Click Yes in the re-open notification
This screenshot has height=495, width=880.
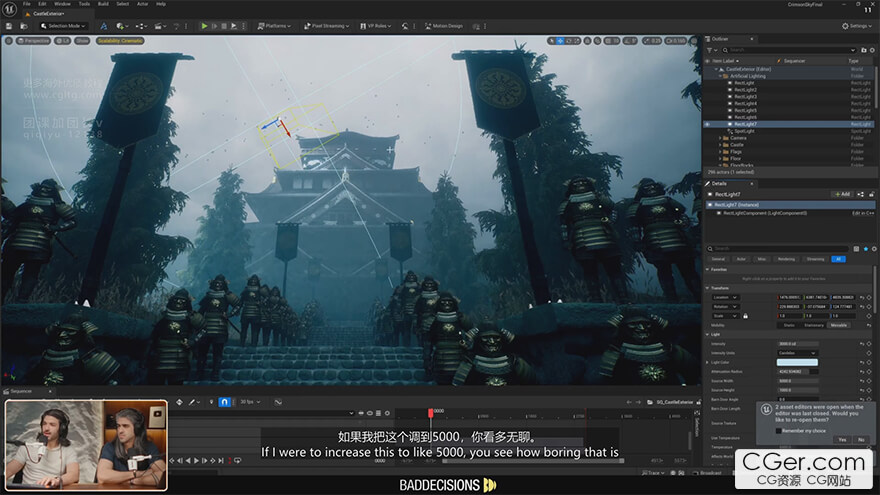click(842, 439)
